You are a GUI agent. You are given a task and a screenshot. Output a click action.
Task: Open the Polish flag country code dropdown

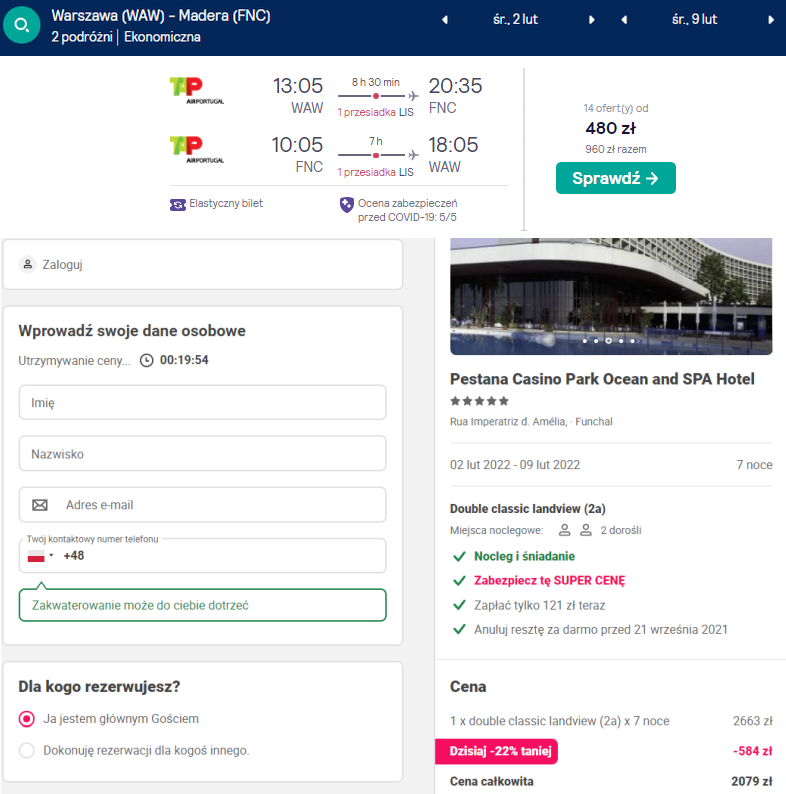[40, 555]
